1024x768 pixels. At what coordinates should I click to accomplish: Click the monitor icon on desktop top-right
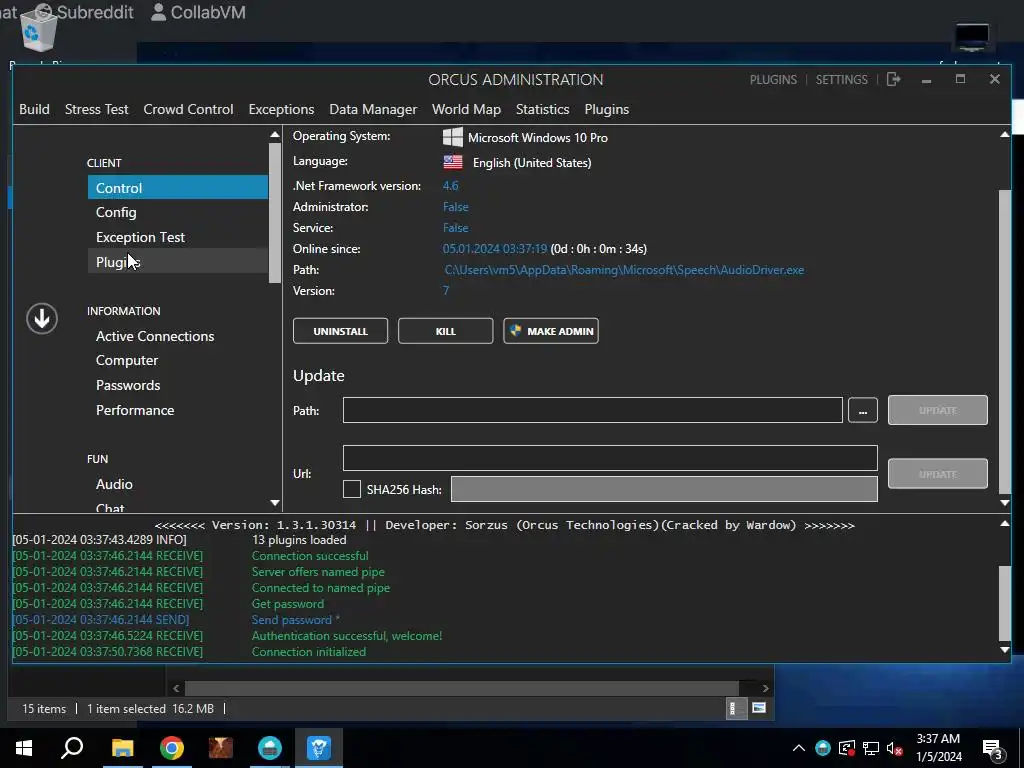(x=972, y=37)
